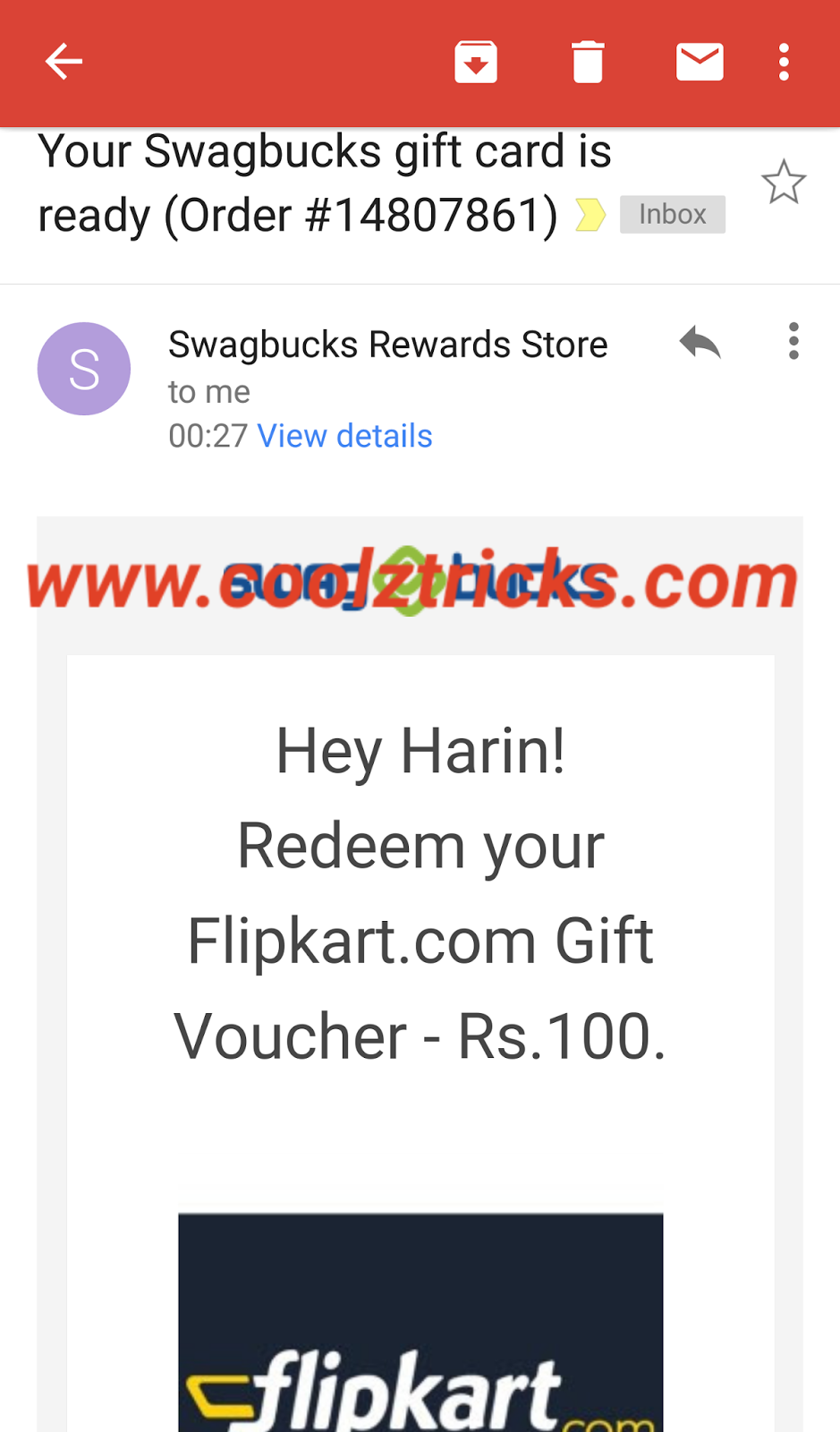The width and height of the screenshot is (840, 1432).
Task: Click the Inbox label tag
Action: (x=672, y=215)
